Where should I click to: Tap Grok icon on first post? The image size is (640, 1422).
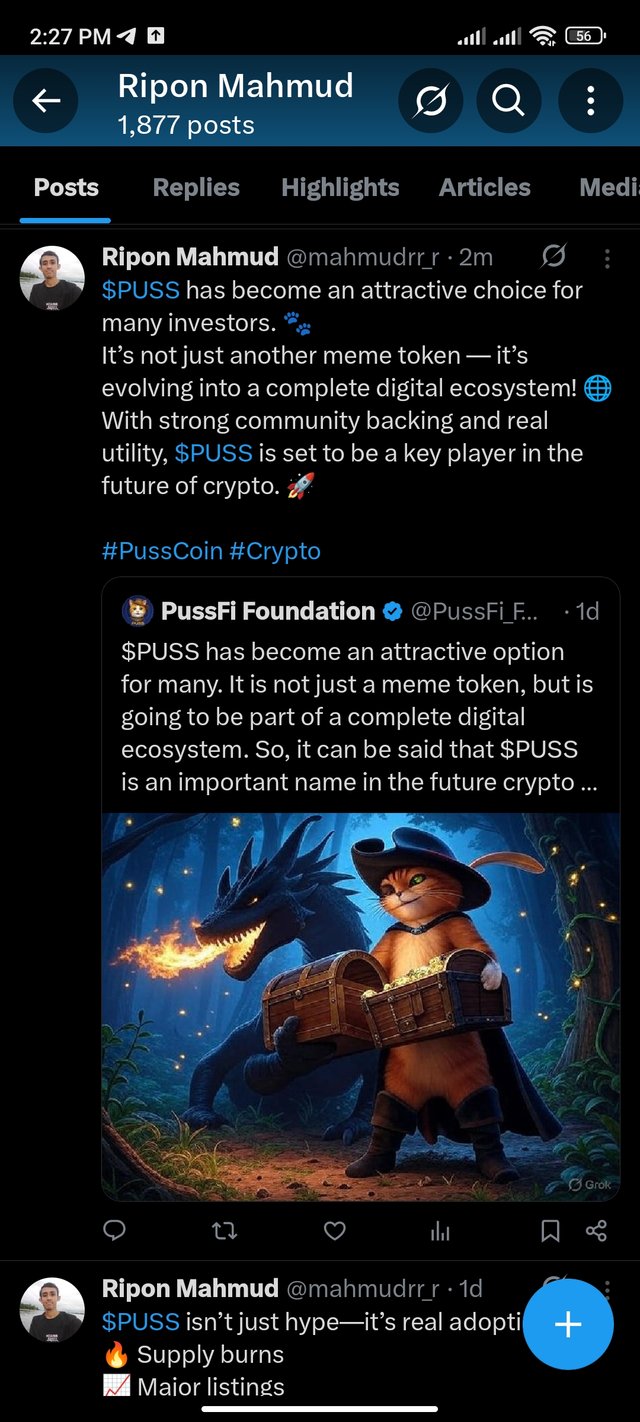[553, 257]
